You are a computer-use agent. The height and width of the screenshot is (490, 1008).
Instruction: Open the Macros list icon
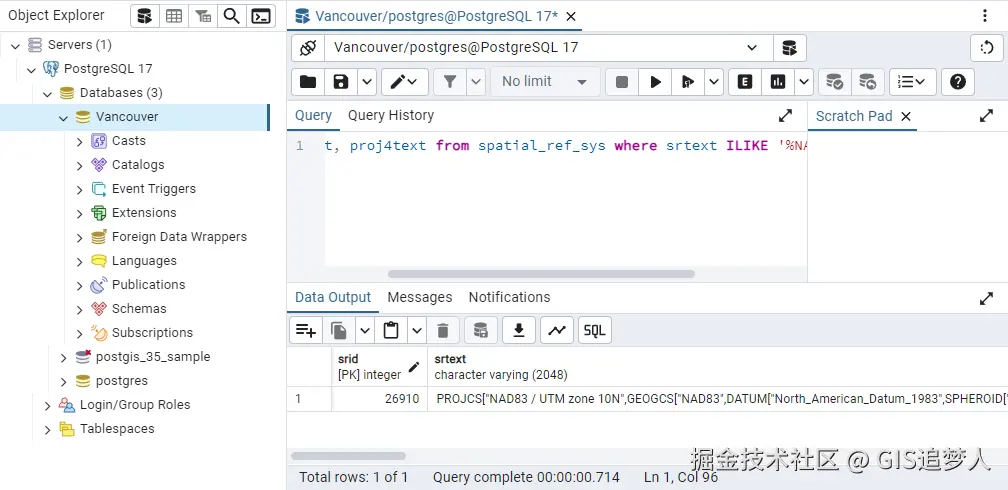(x=912, y=82)
